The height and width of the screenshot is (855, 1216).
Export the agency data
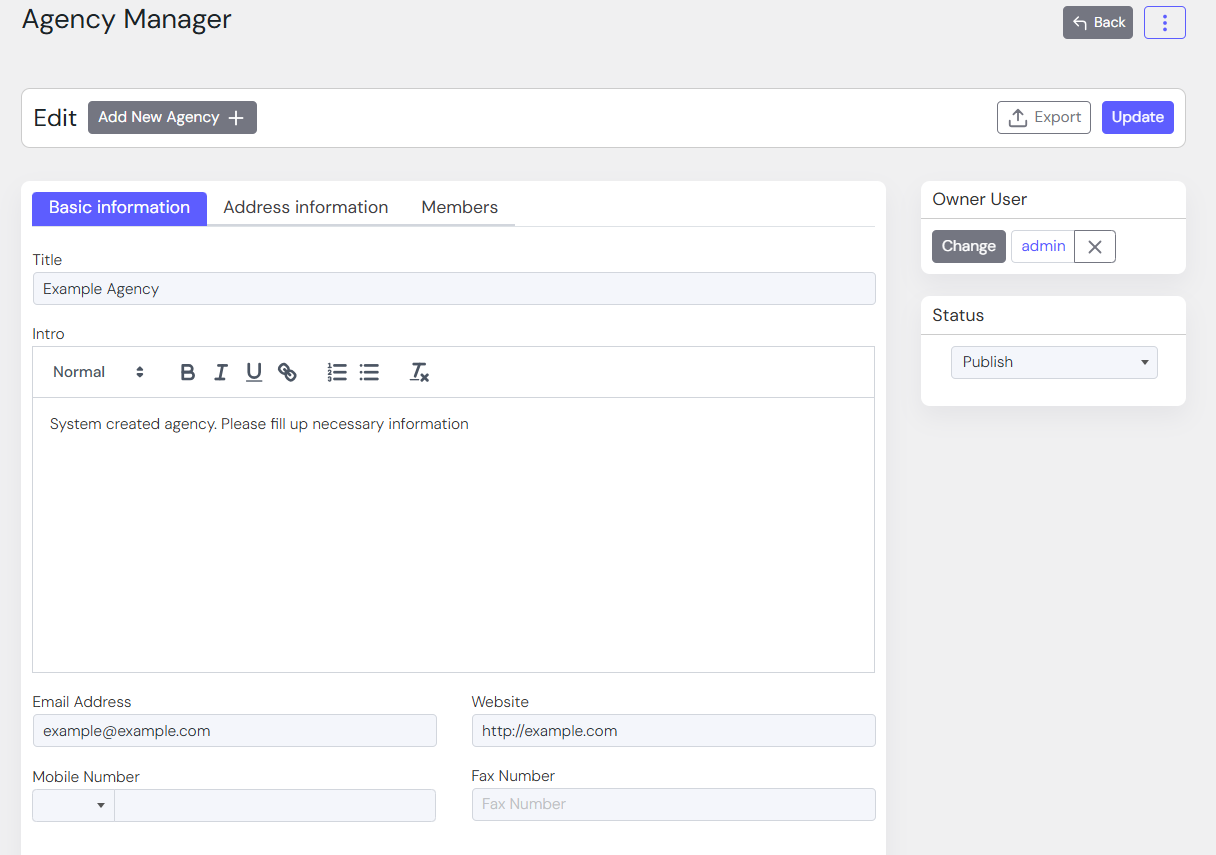tap(1043, 117)
